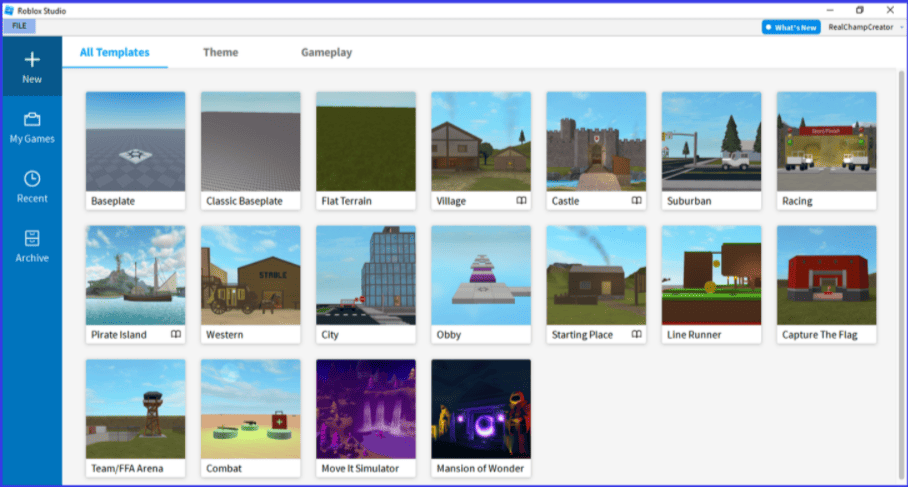This screenshot has width=908, height=487.
Task: Select the Pirate Island template thumbnail
Action: (136, 275)
